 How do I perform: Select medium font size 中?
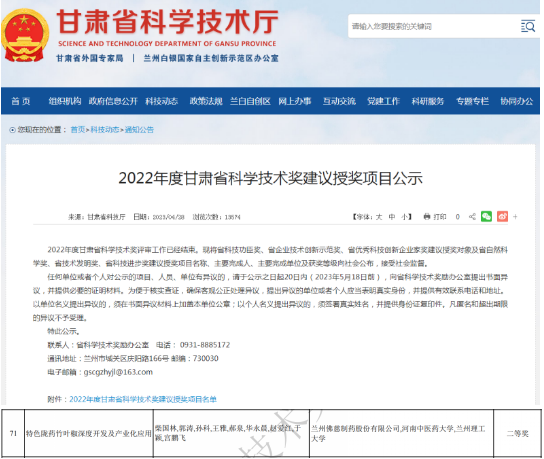(x=392, y=217)
